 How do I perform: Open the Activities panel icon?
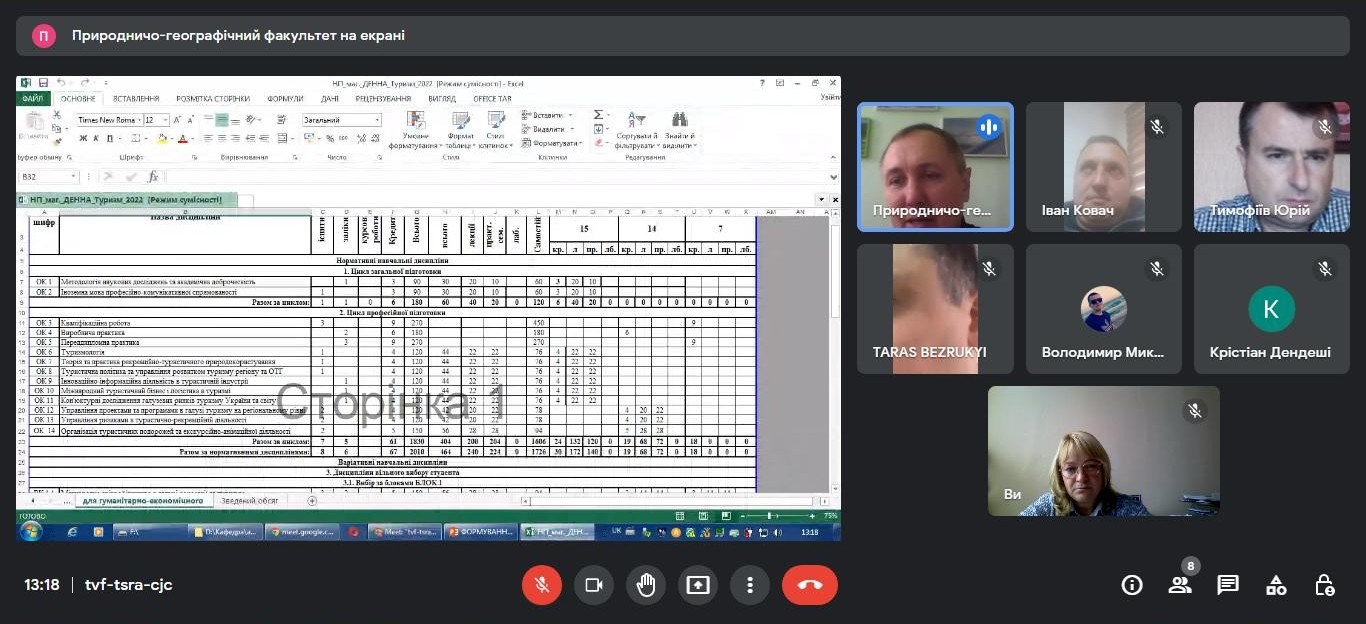(x=1276, y=585)
